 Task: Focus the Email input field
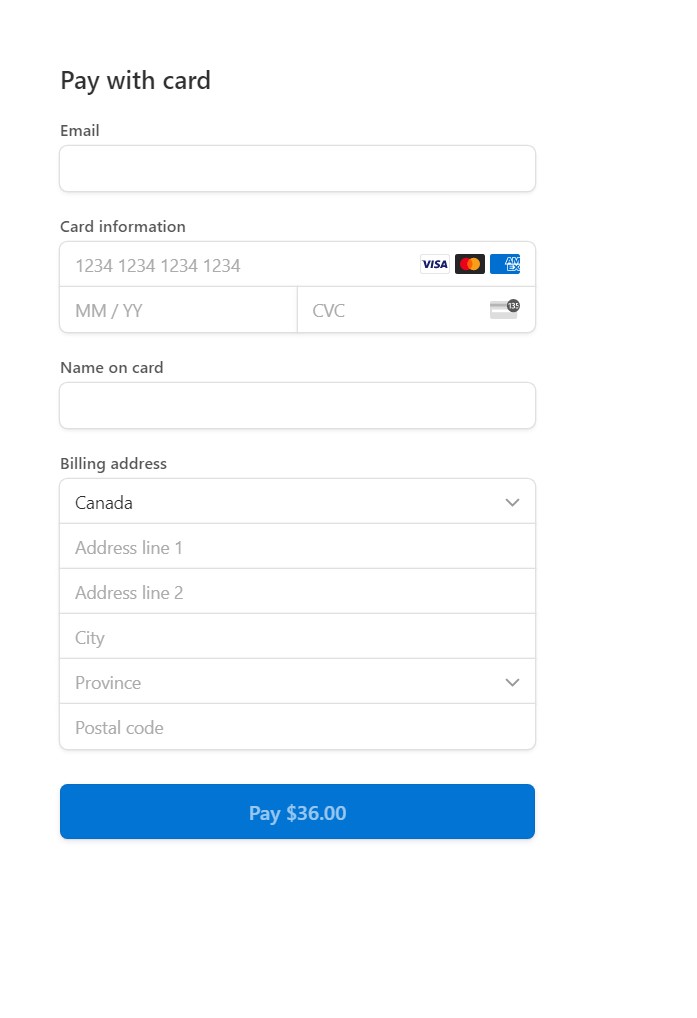tap(297, 169)
